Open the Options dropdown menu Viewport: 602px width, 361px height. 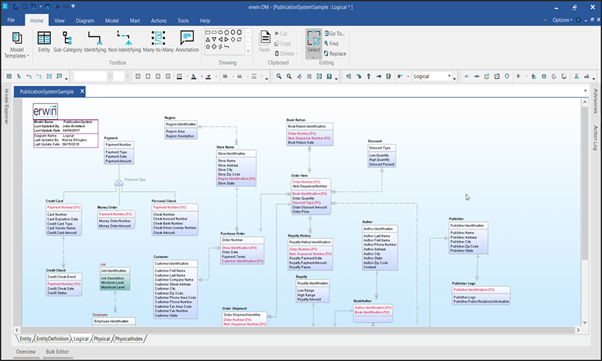coord(562,20)
